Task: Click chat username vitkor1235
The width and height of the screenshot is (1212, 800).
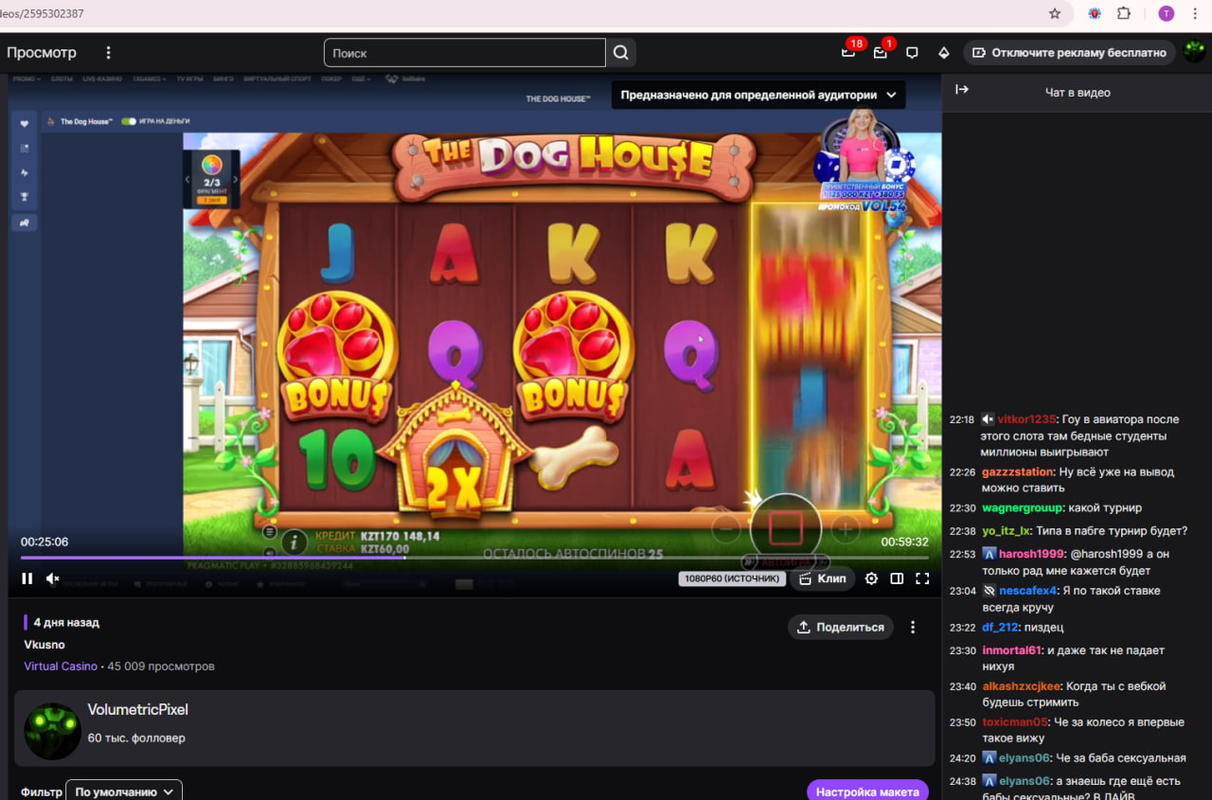Action: pos(1026,420)
